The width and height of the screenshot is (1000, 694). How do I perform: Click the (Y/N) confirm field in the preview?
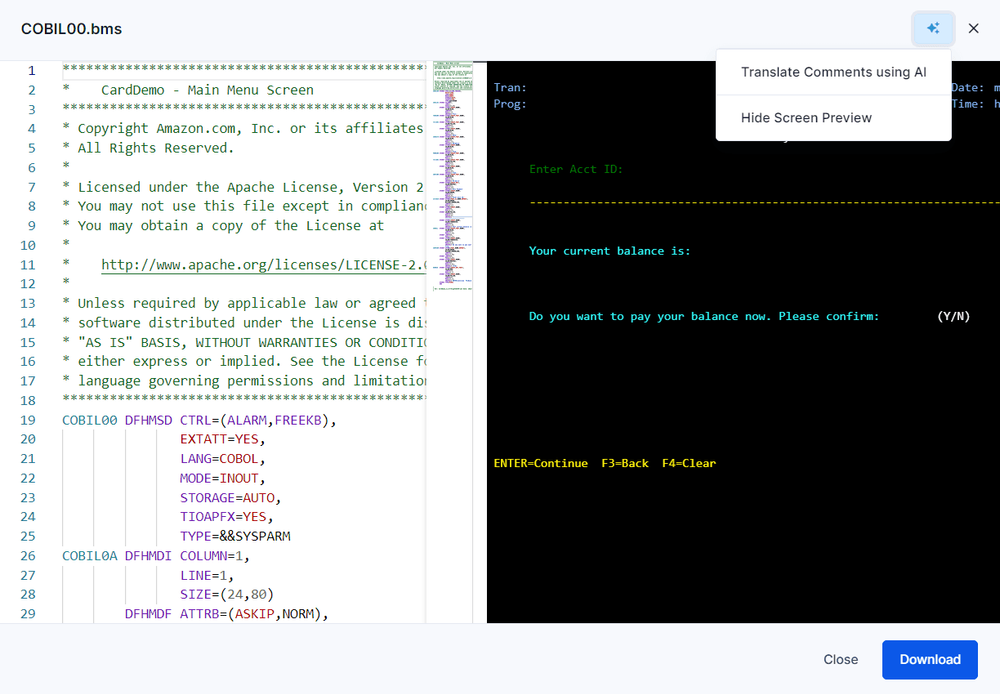tap(950, 316)
